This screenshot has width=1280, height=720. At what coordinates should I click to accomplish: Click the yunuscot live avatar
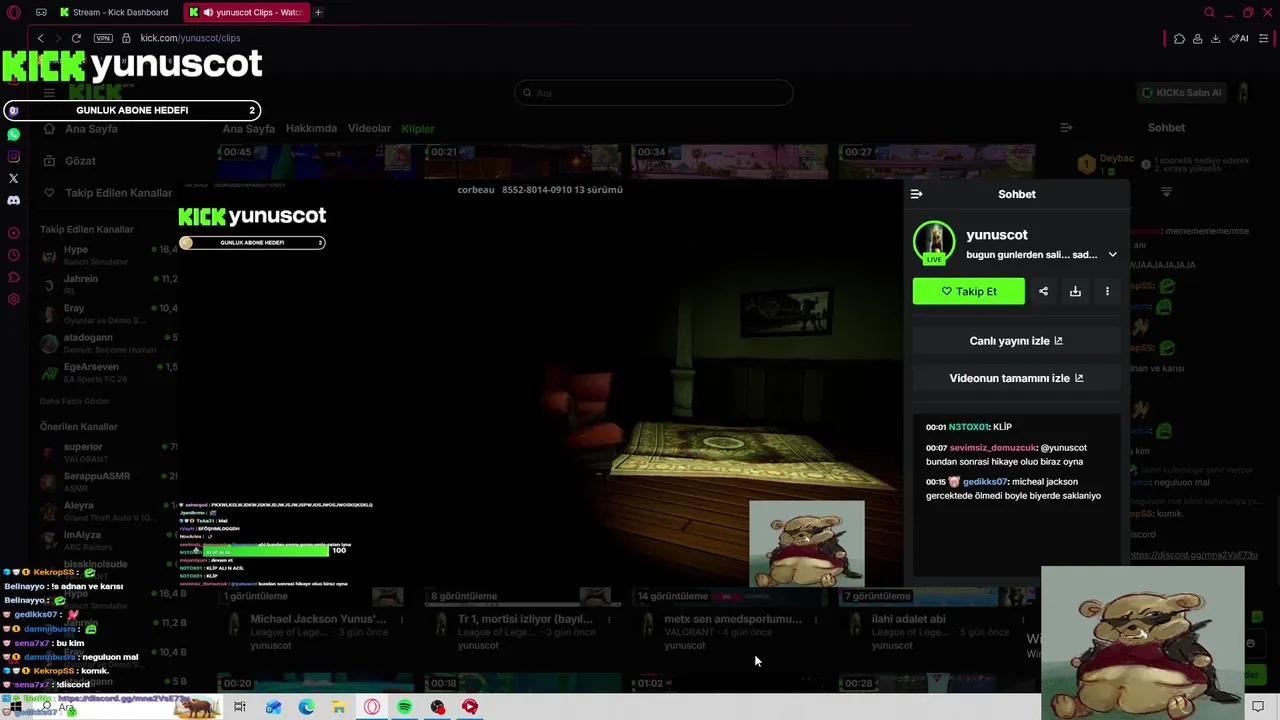click(934, 242)
